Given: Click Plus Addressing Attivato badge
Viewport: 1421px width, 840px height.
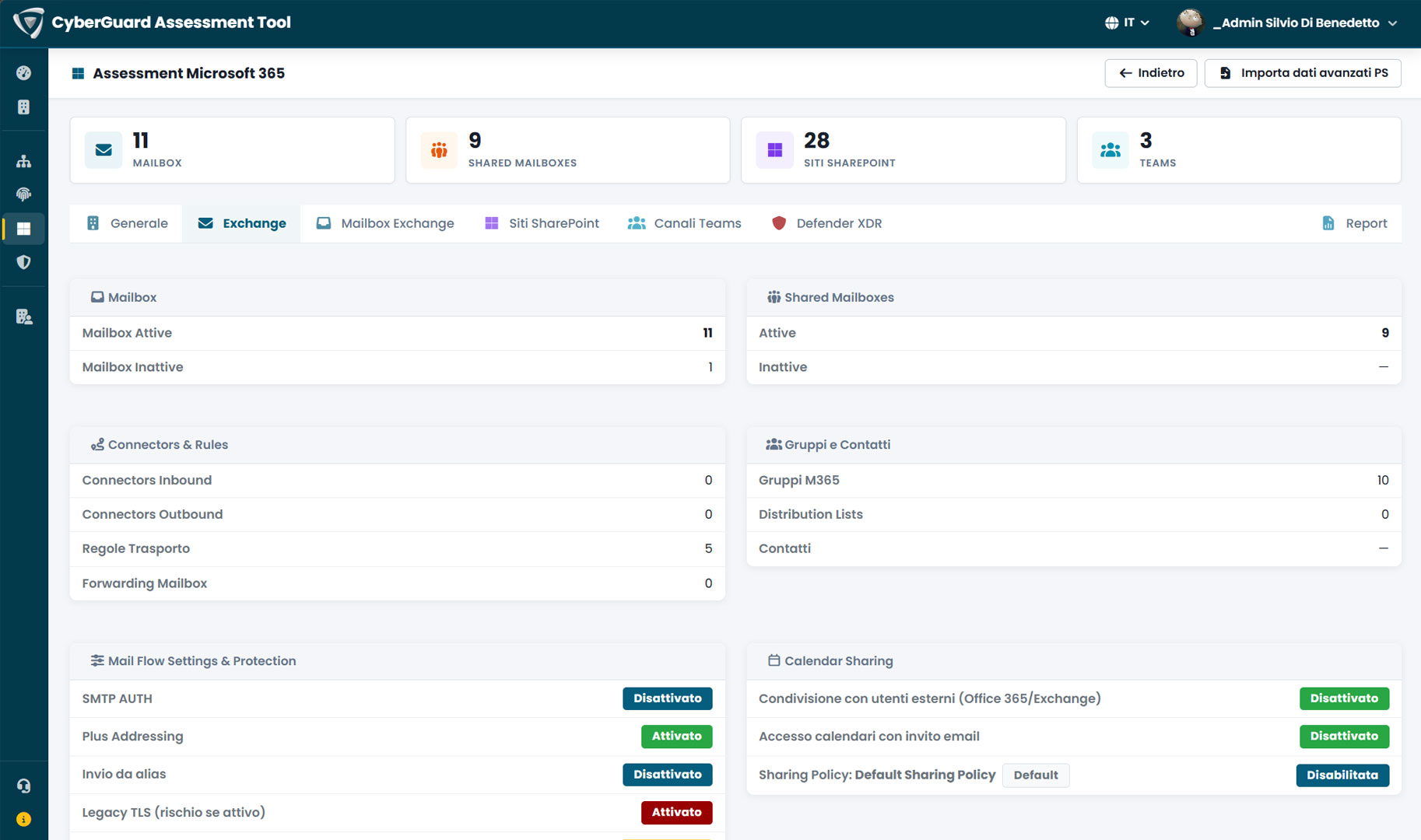Looking at the screenshot, I should (x=677, y=736).
